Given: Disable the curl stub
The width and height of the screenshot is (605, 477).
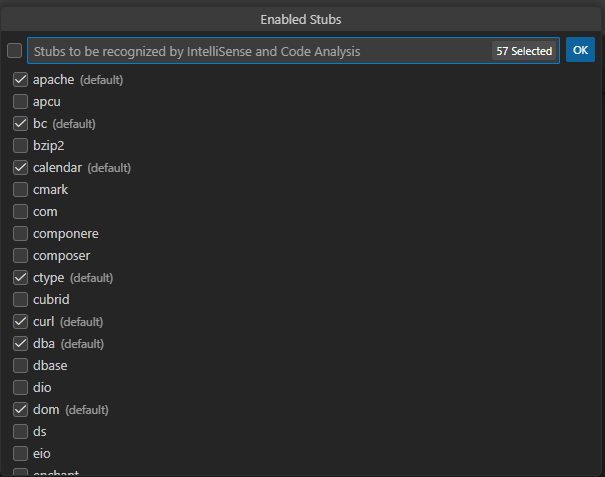Looking at the screenshot, I should click(x=20, y=321).
